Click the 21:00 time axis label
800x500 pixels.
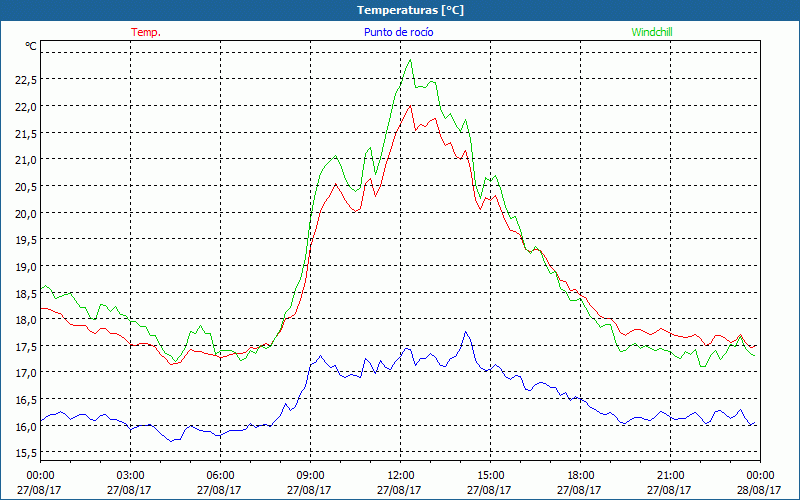click(x=670, y=476)
